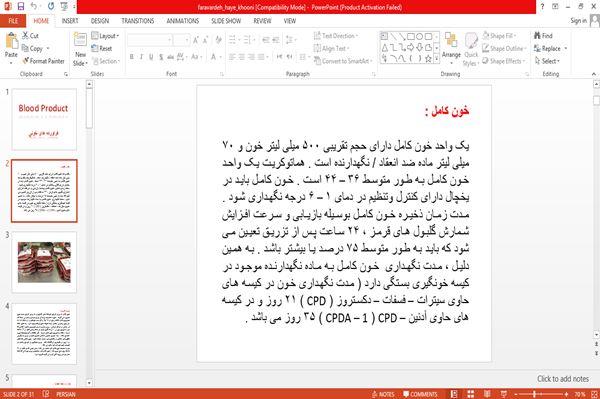Viewport: 600px width, 399px height.
Task: Open PowerPoint Help question mark
Action: tap(542, 7)
